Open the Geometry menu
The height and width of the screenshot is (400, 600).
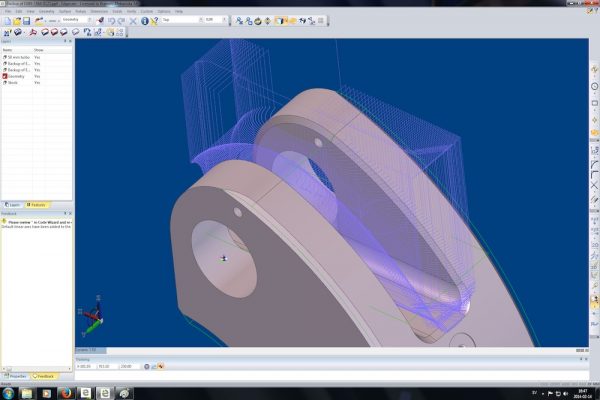click(46, 11)
